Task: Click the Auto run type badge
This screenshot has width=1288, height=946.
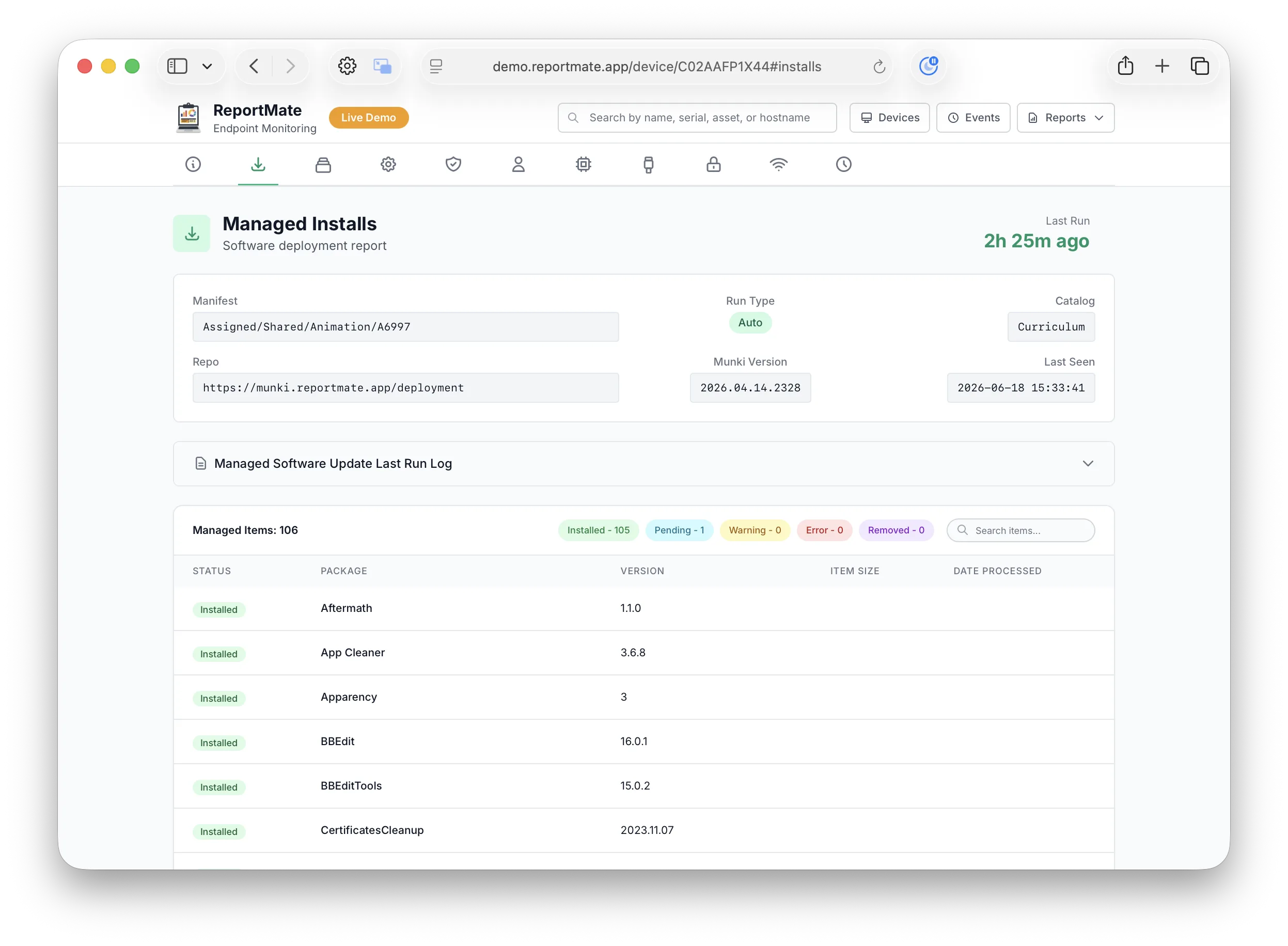Action: pyautogui.click(x=750, y=323)
